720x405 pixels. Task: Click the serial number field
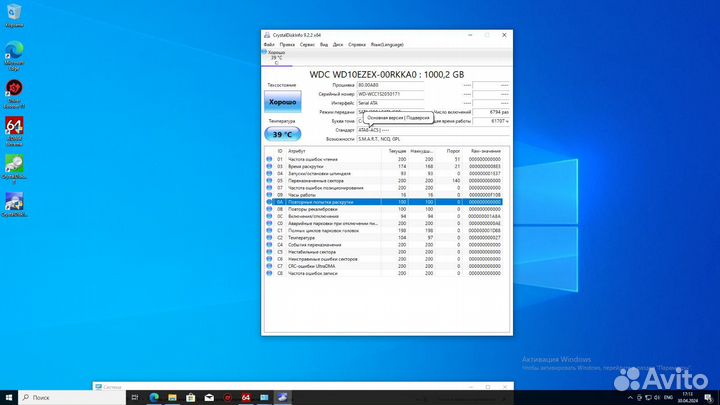390,94
